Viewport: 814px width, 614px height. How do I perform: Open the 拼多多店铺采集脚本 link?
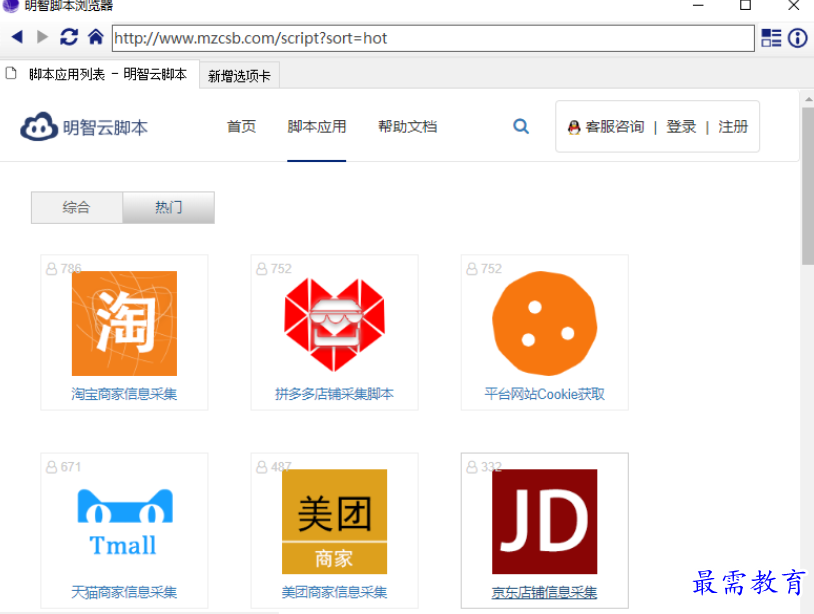tap(334, 394)
